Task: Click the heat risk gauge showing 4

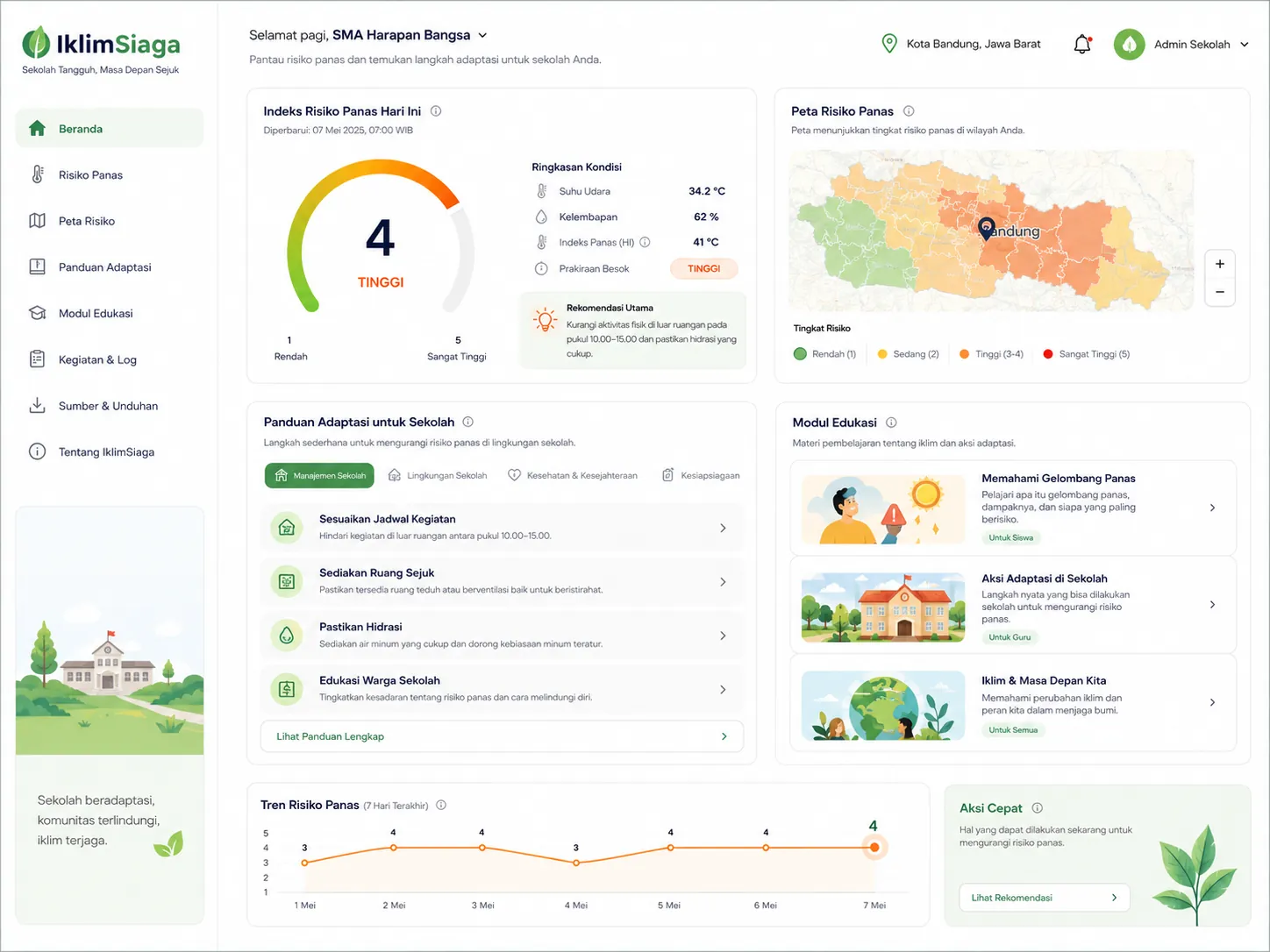Action: 381,237
